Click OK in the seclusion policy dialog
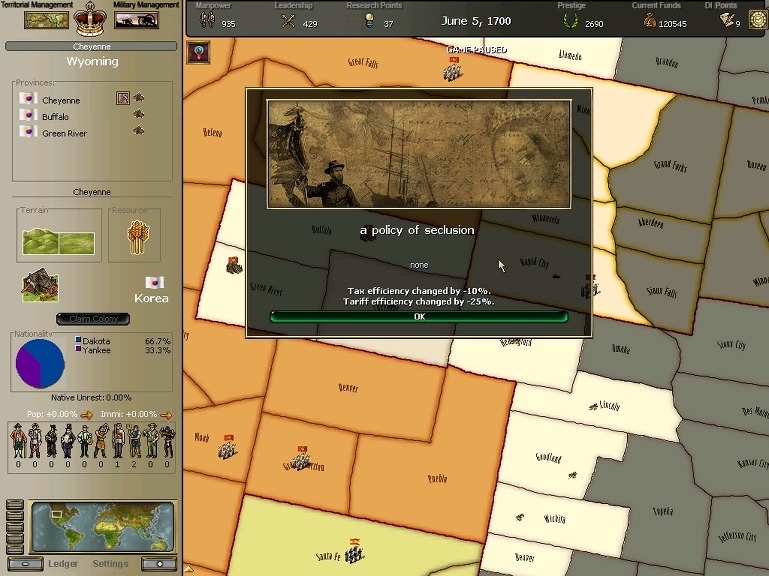Screen dimensions: 769x576 point(419,316)
